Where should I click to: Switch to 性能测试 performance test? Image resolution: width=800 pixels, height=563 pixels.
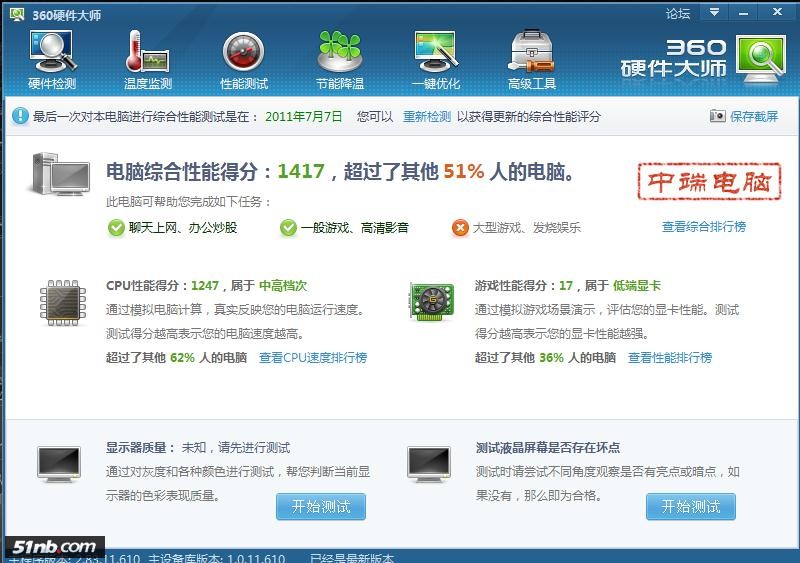point(244,60)
